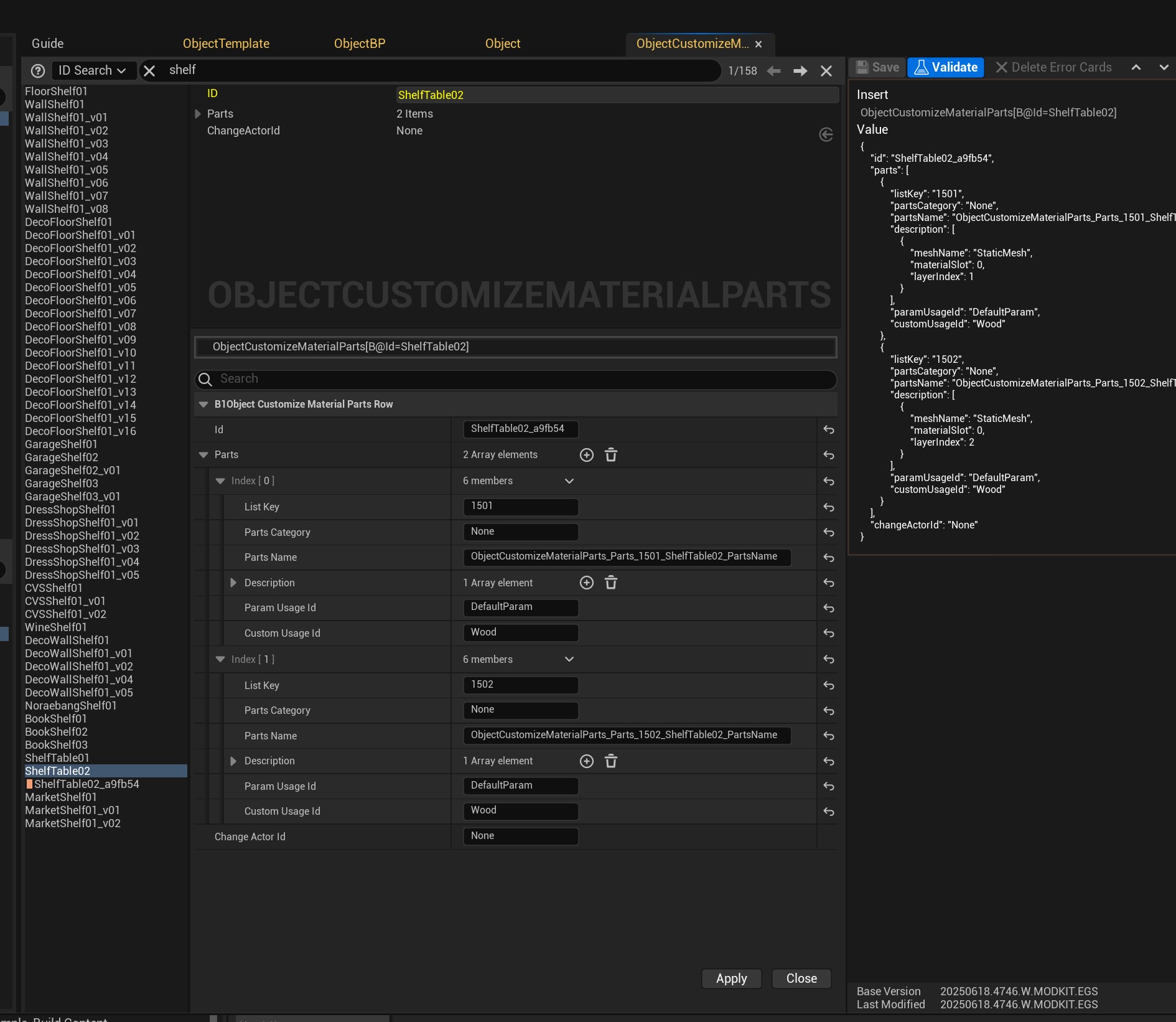Click the Validate button
This screenshot has height=1022, width=1176.
click(x=946, y=67)
